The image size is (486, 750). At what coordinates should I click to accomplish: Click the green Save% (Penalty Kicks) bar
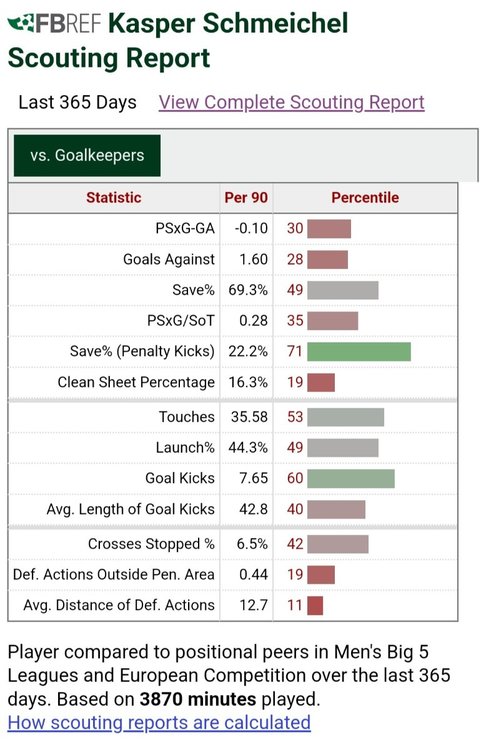[359, 352]
